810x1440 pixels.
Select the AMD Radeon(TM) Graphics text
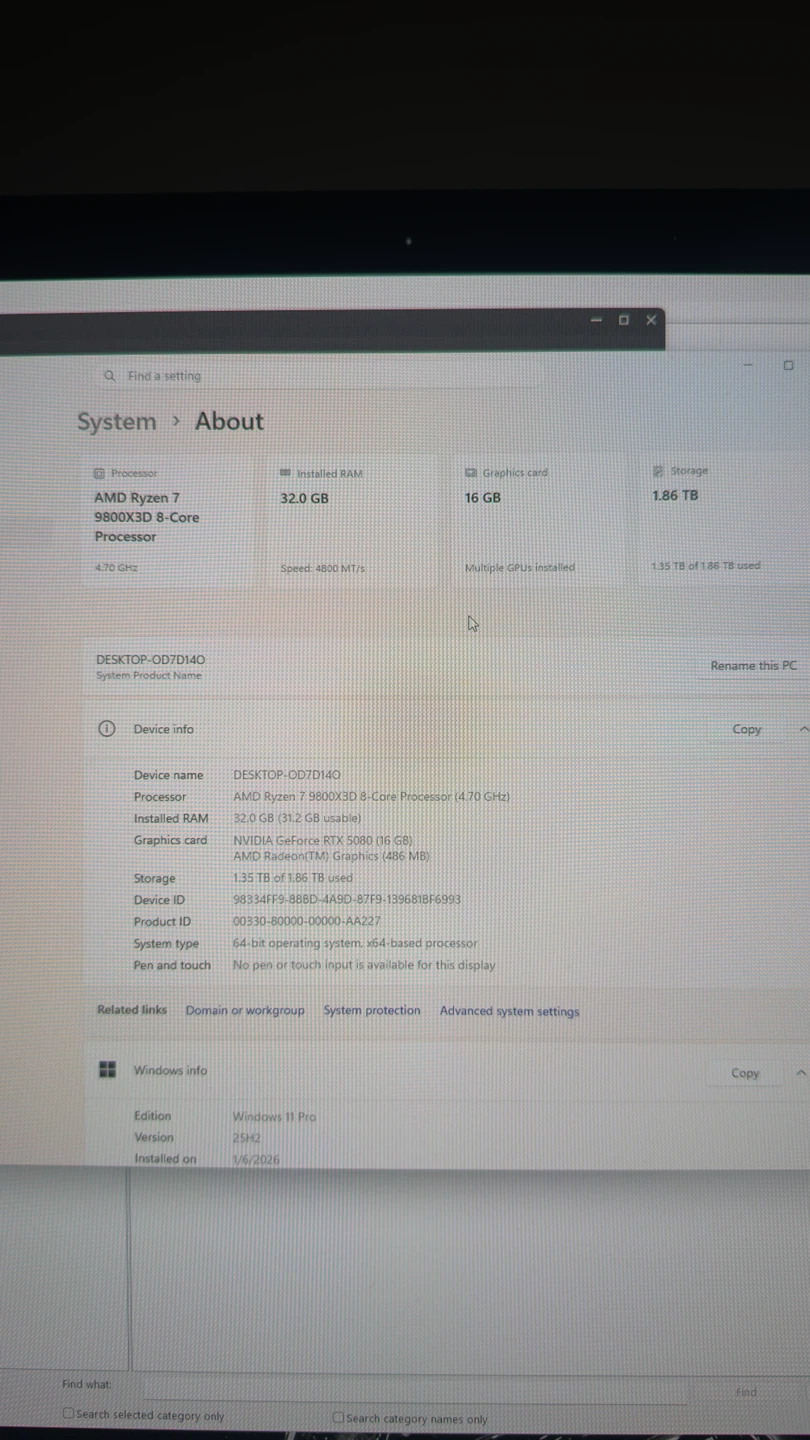point(332,856)
